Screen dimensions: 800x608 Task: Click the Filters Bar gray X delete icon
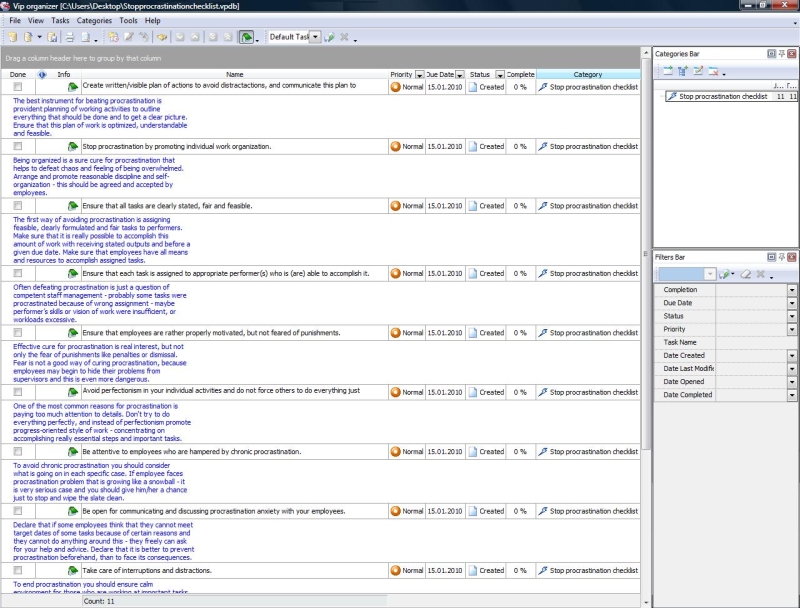pyautogui.click(x=760, y=274)
